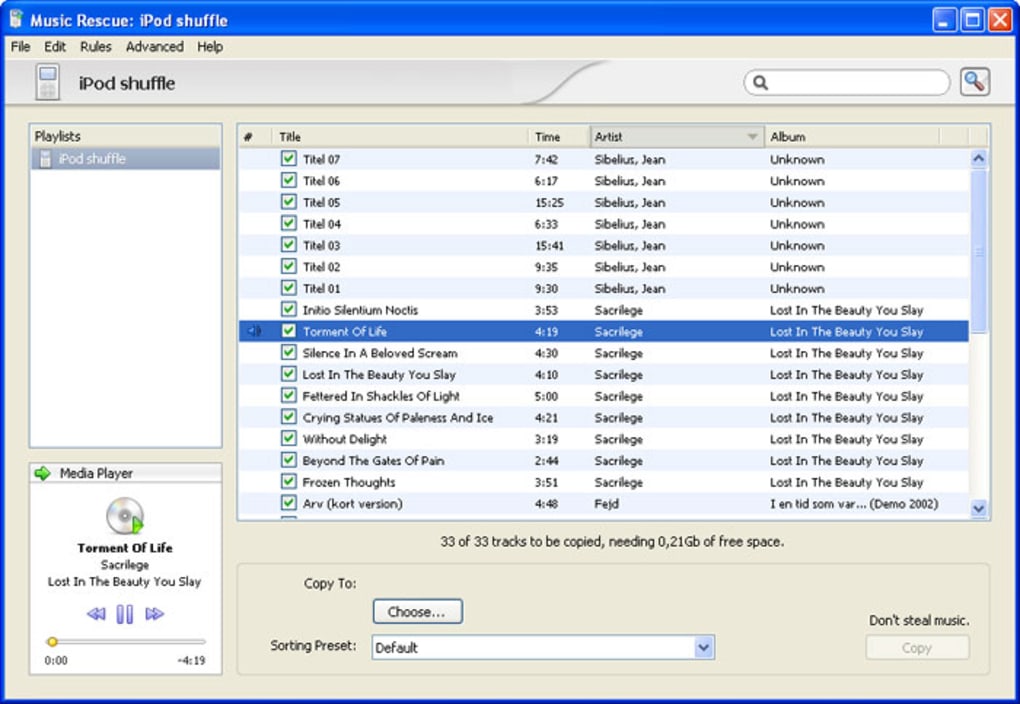Uncheck Without Delight checkbox

point(289,438)
